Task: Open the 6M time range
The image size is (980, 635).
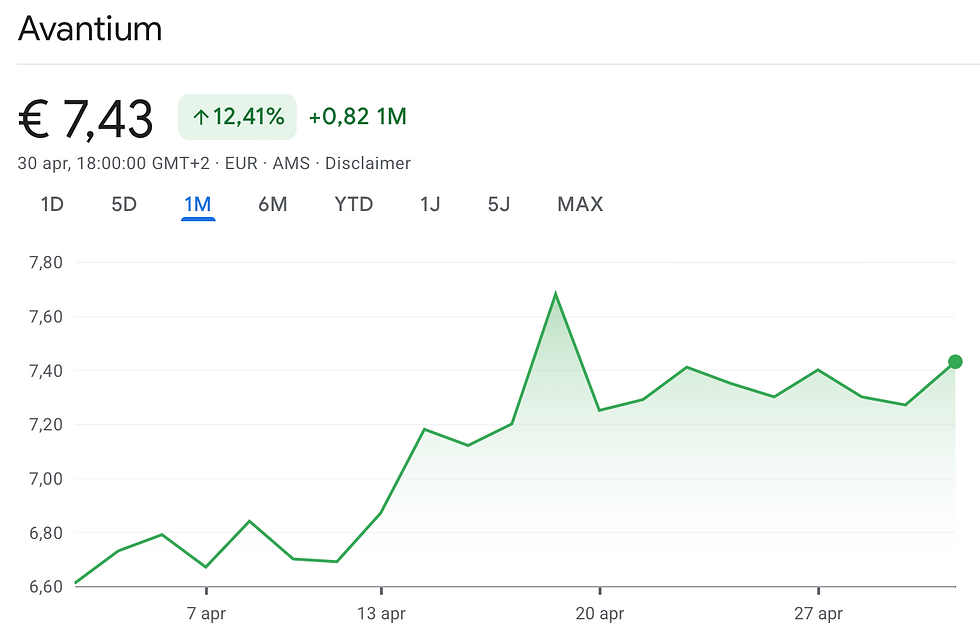Action: (x=272, y=204)
